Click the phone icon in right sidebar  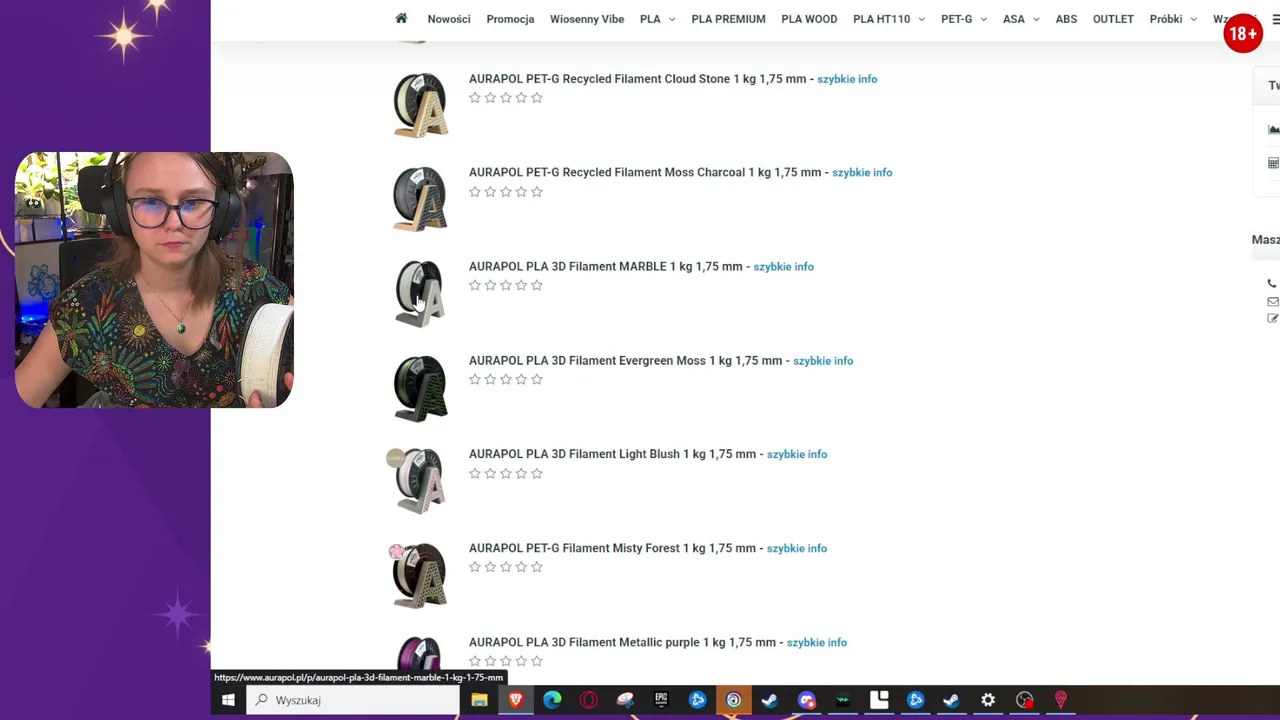[1272, 284]
